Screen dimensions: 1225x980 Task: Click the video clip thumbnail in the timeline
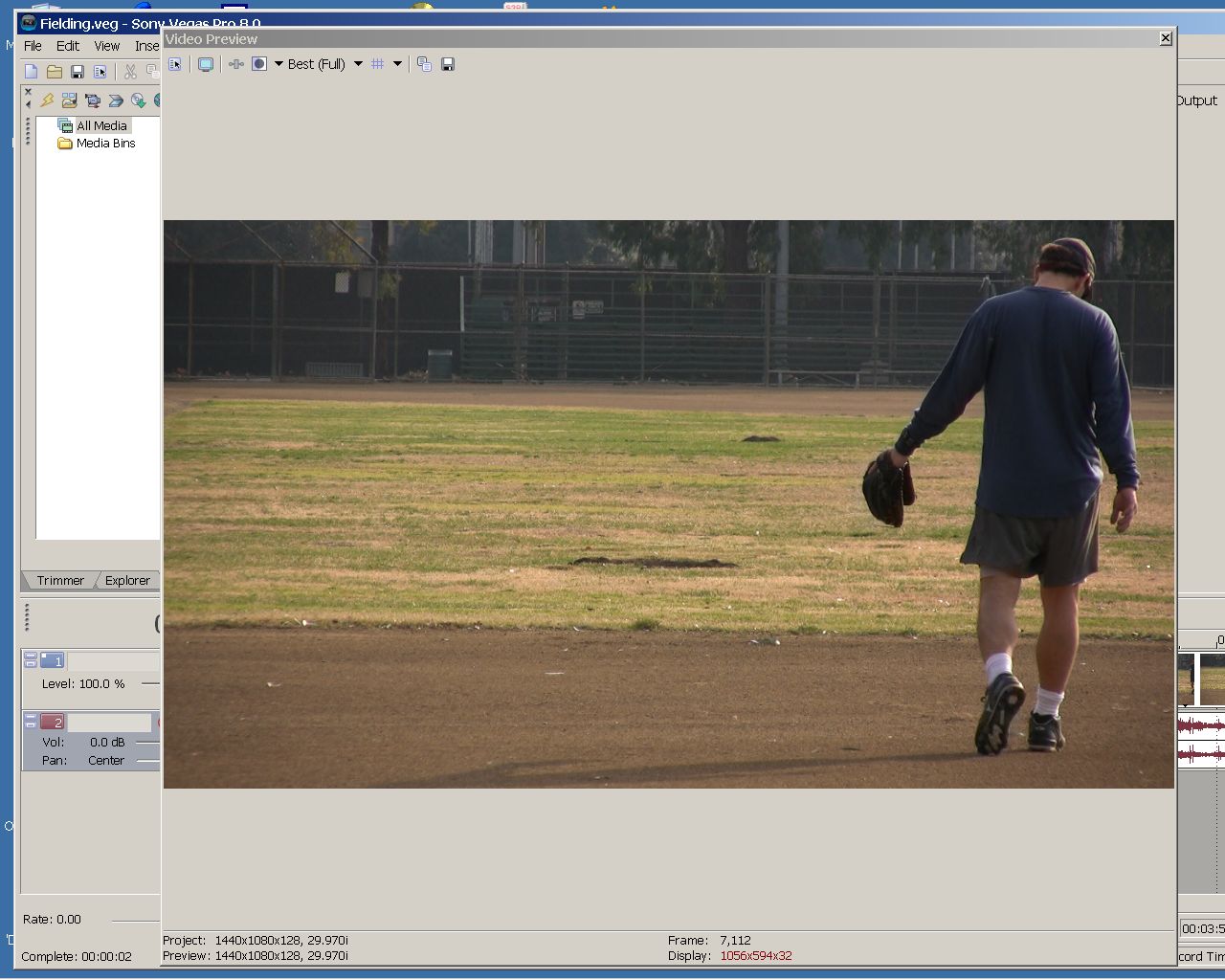click(x=1201, y=679)
